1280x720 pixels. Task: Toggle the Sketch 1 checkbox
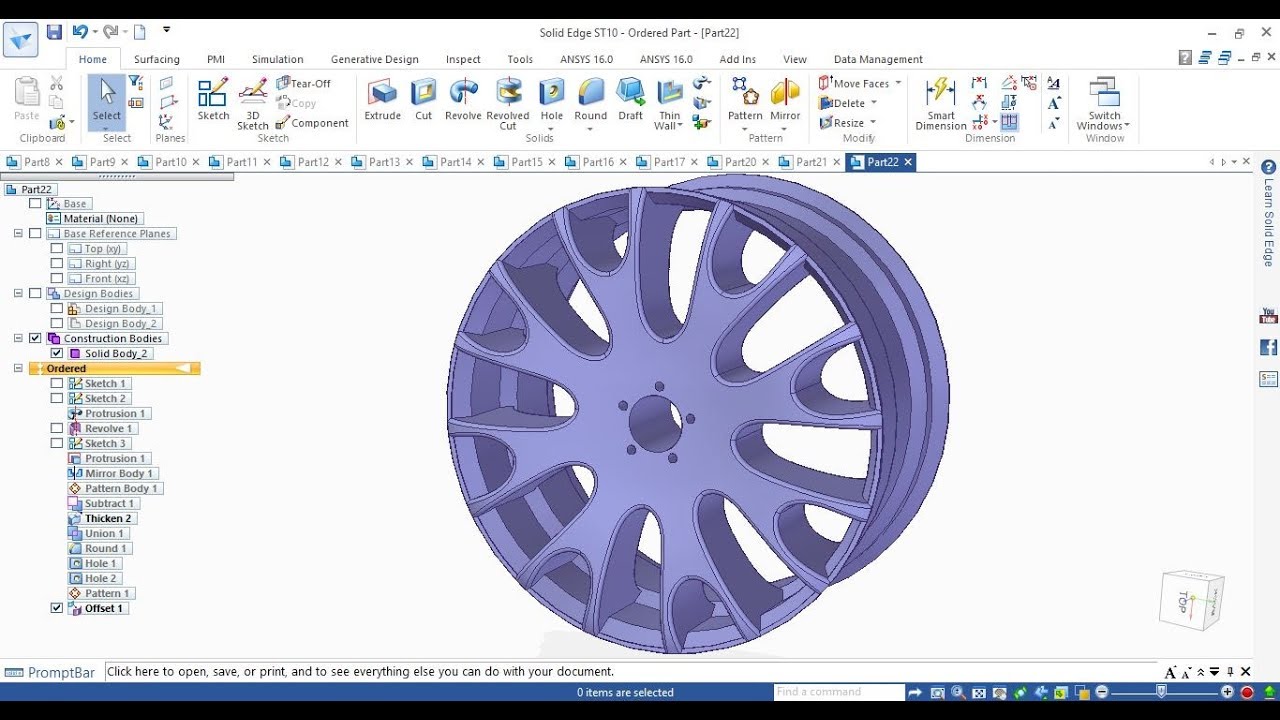(57, 383)
